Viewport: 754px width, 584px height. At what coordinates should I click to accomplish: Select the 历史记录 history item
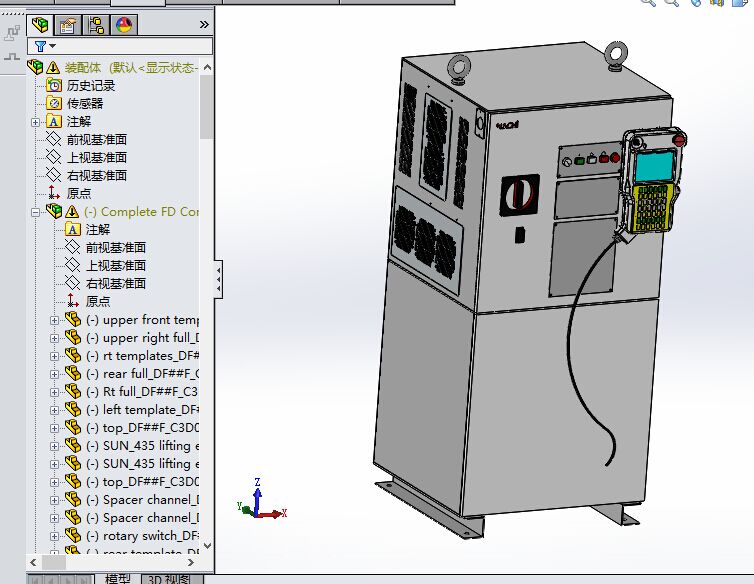point(91,86)
